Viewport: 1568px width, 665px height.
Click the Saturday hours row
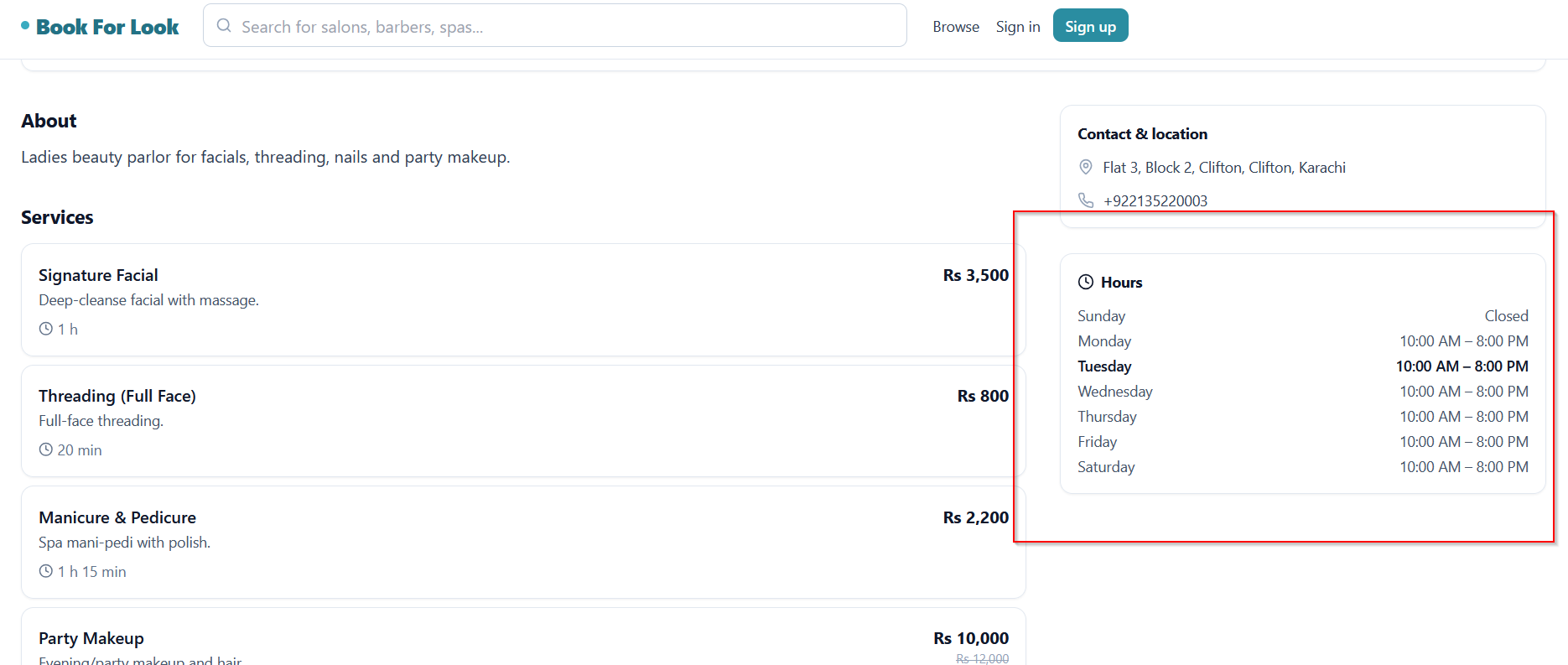(1303, 467)
